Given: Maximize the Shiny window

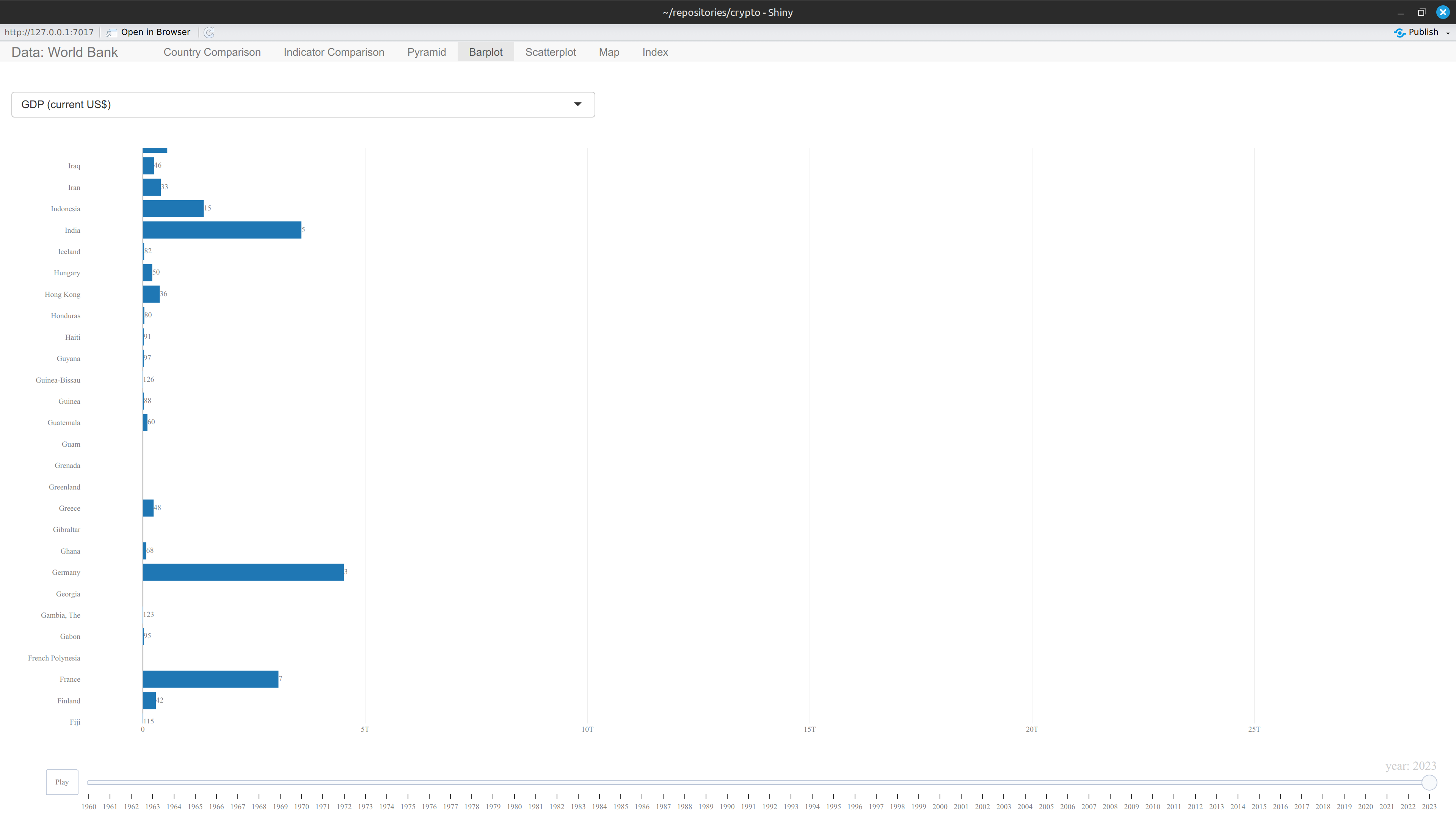Looking at the screenshot, I should (1421, 13).
